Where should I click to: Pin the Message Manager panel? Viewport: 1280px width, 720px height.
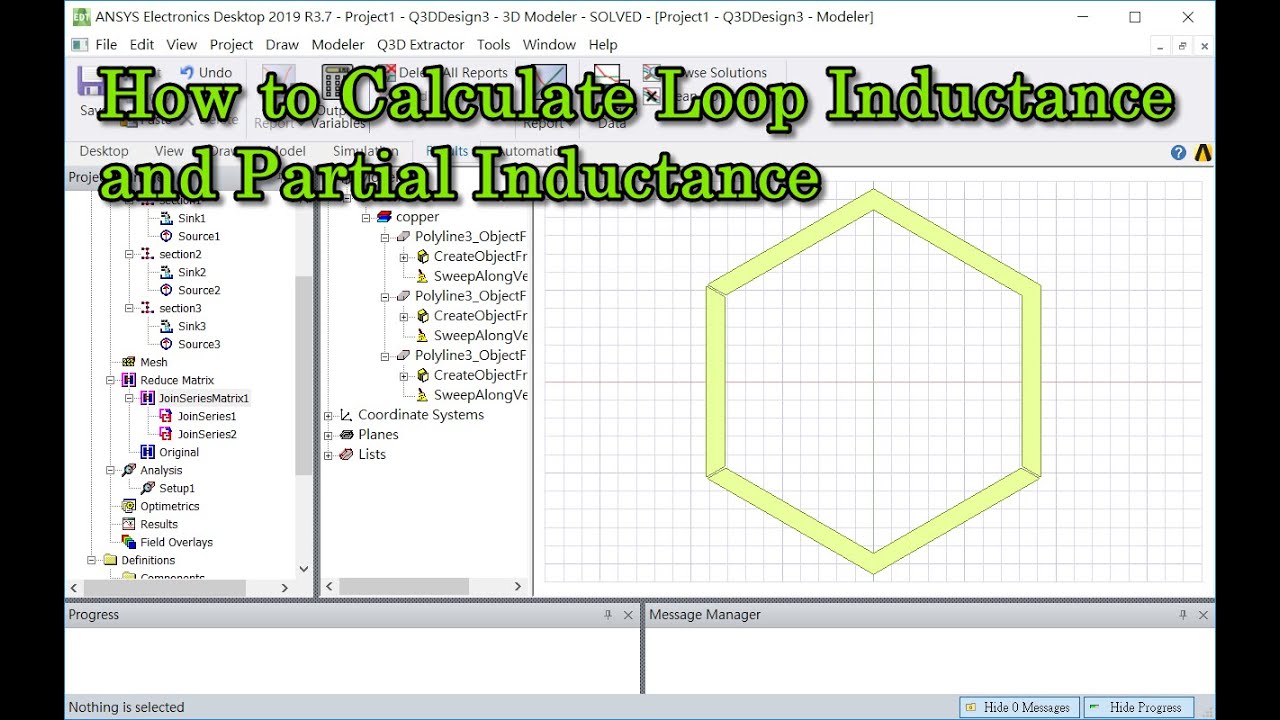pos(1183,615)
